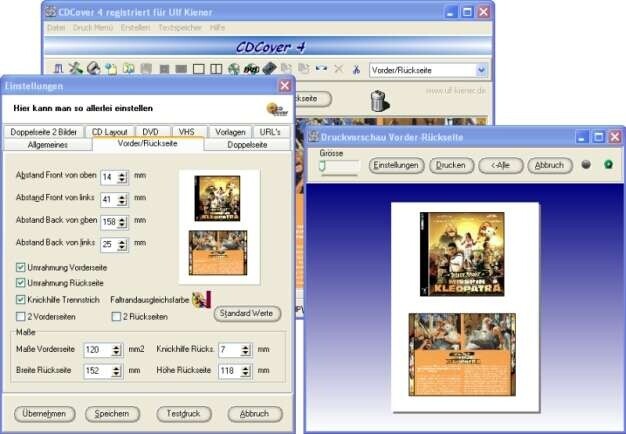Enable the 2 Vorderseiten checkbox

click(x=20, y=317)
